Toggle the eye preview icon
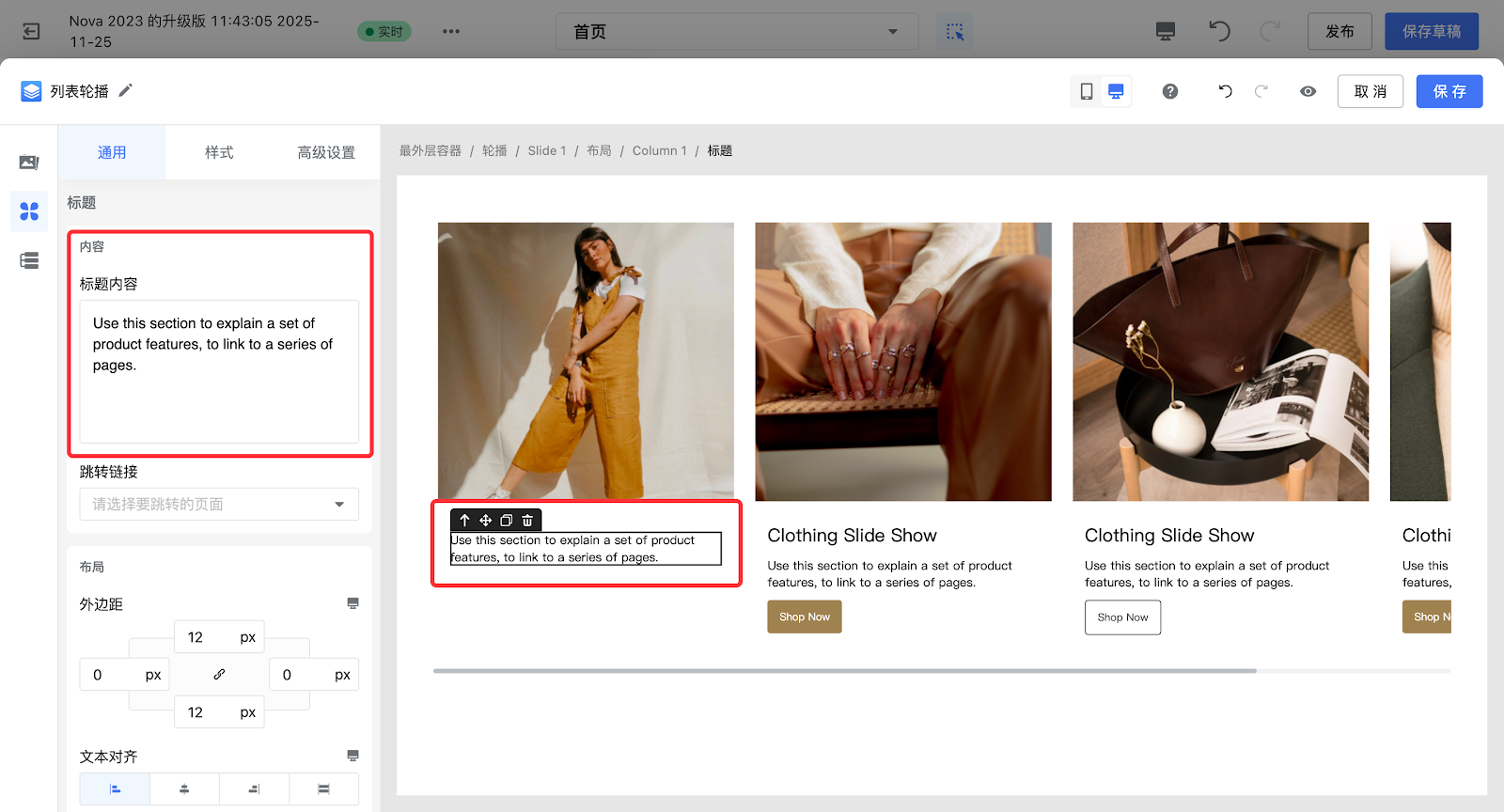Image resolution: width=1504 pixels, height=812 pixels. [x=1308, y=91]
